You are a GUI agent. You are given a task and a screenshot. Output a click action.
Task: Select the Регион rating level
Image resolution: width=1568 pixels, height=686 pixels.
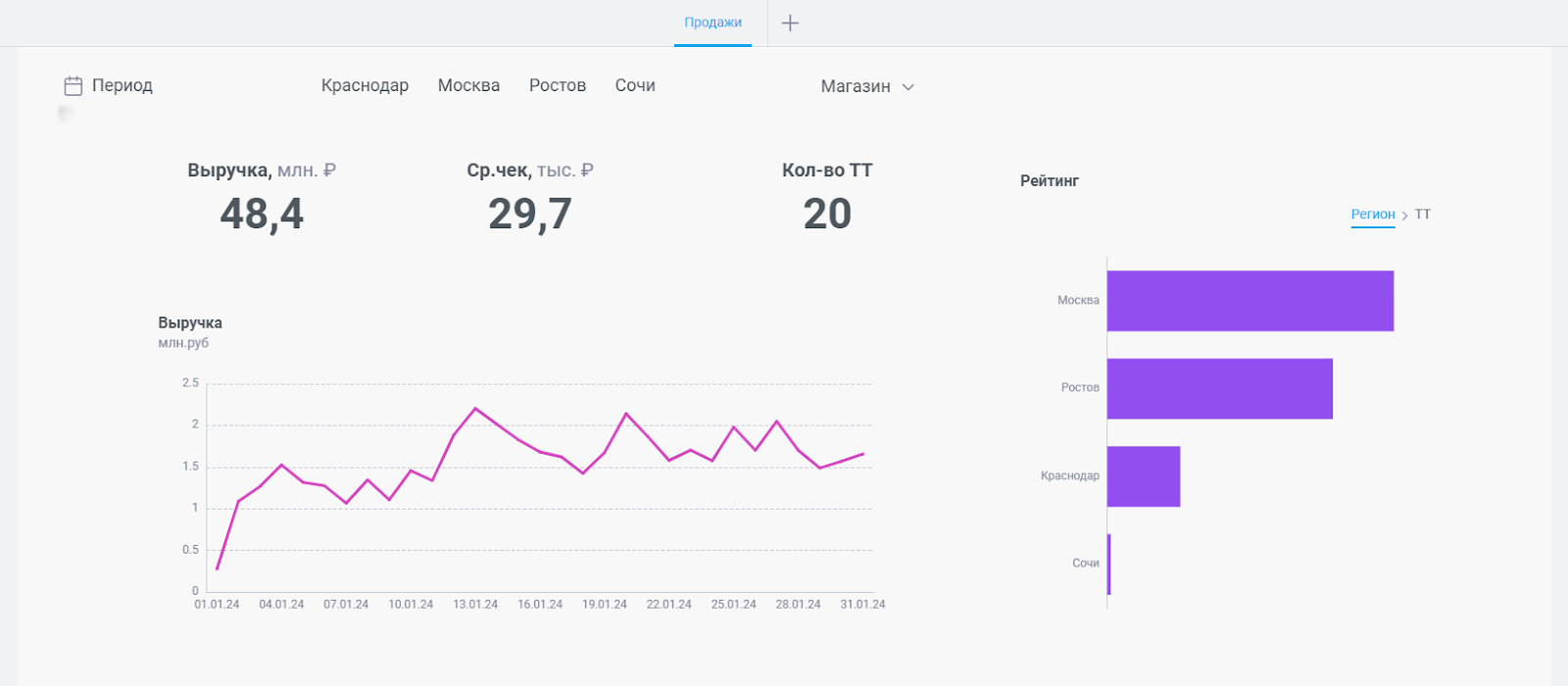pyautogui.click(x=1372, y=214)
